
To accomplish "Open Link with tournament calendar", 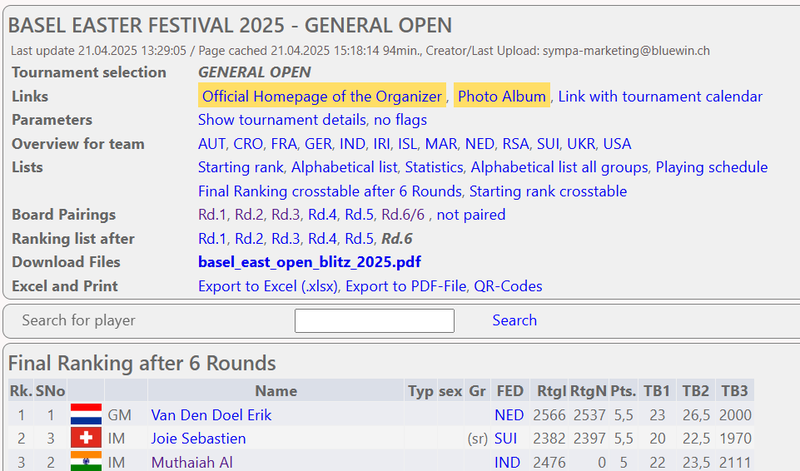I will (x=660, y=96).
